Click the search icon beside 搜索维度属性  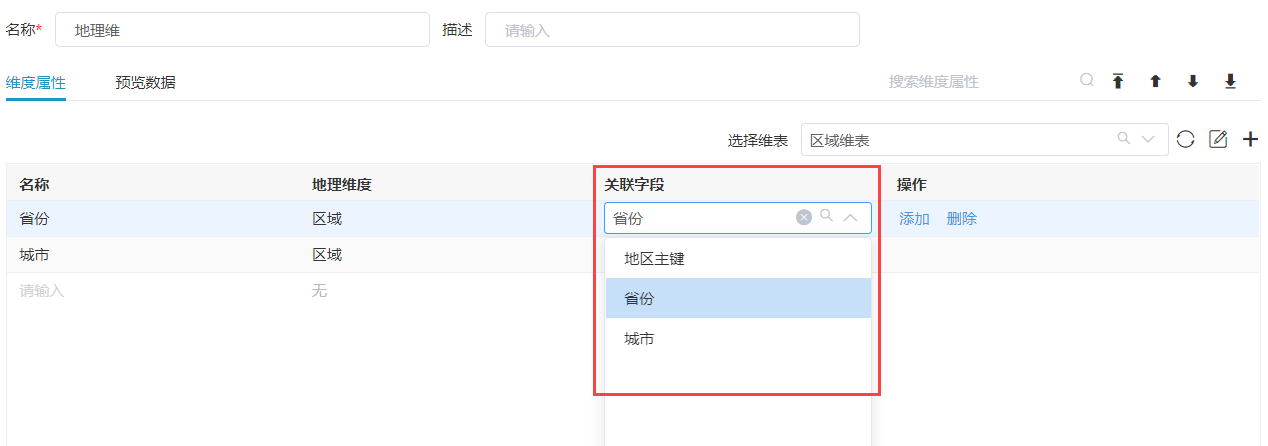[x=1087, y=80]
